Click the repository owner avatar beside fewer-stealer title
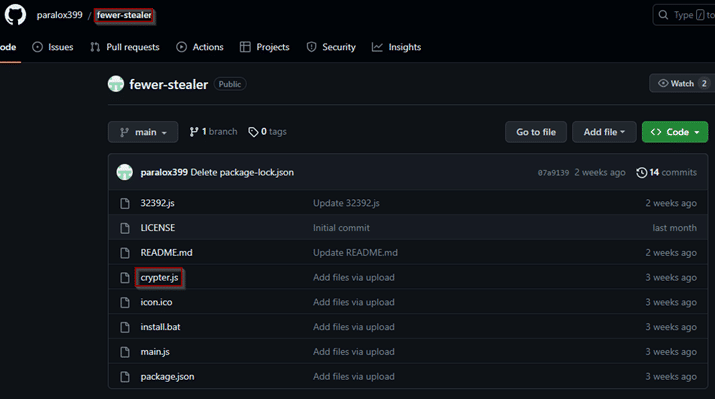The height and width of the screenshot is (399, 715). point(116,84)
